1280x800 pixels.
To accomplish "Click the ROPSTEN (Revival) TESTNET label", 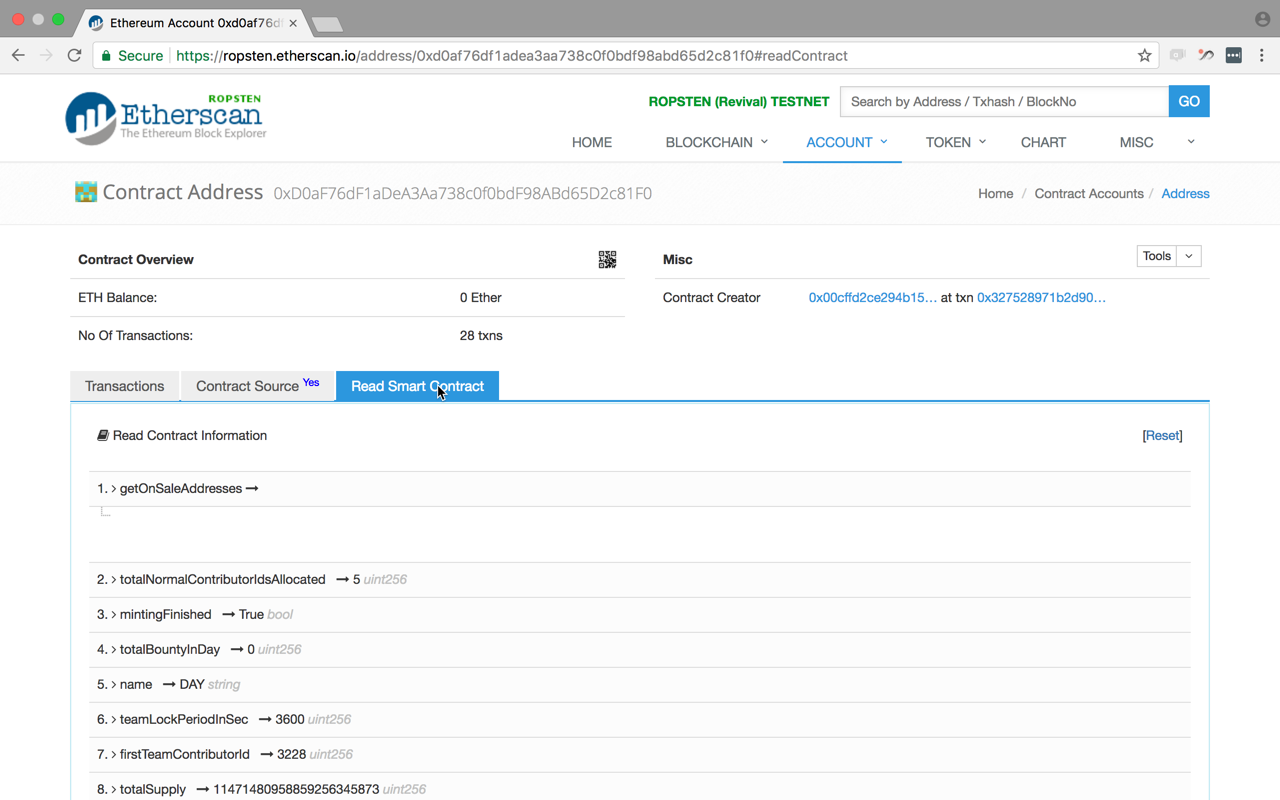I will tap(739, 102).
